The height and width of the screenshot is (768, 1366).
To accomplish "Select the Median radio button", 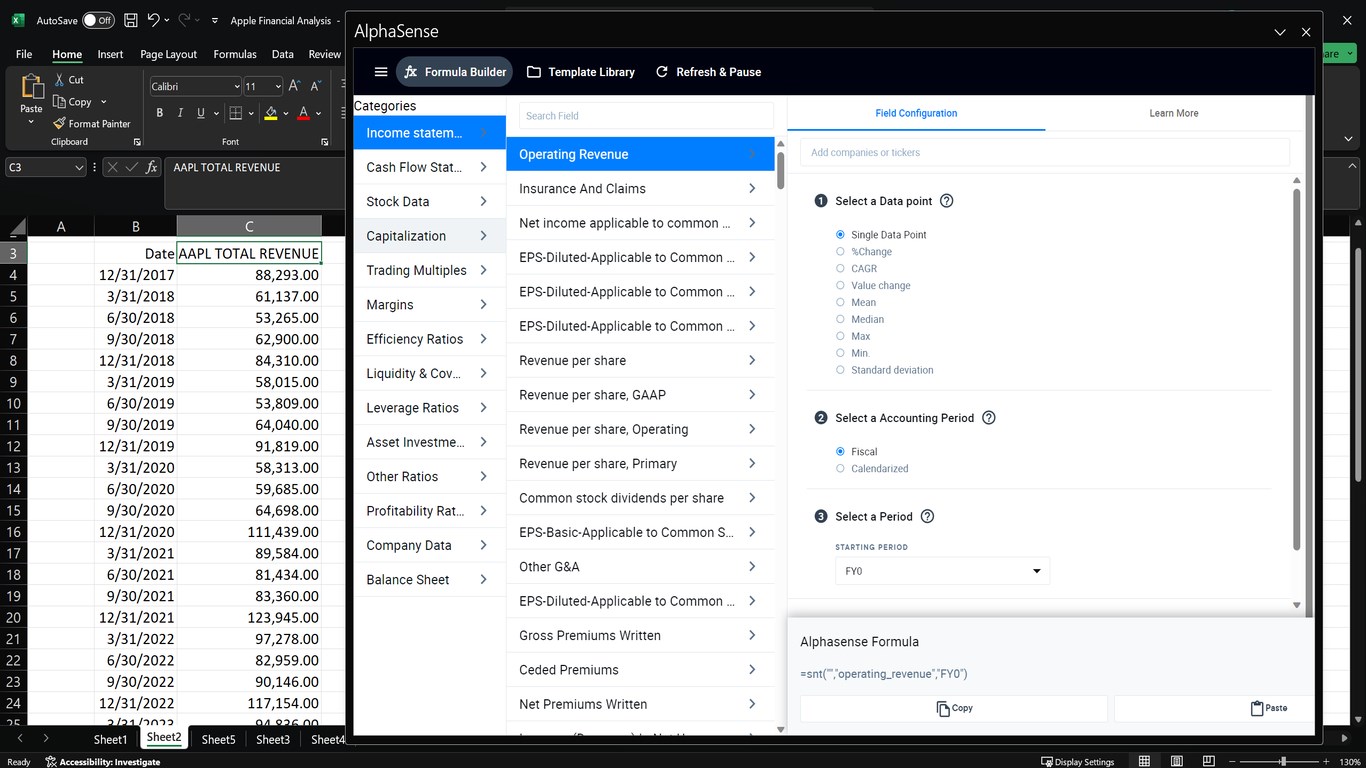I will coord(840,320).
